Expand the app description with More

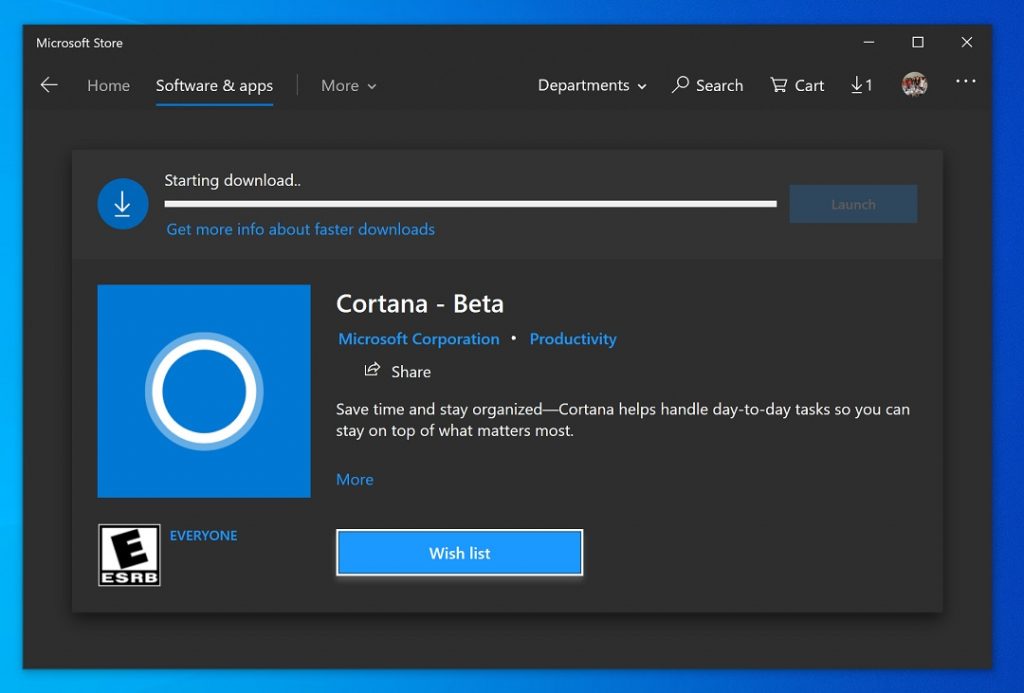[x=355, y=479]
